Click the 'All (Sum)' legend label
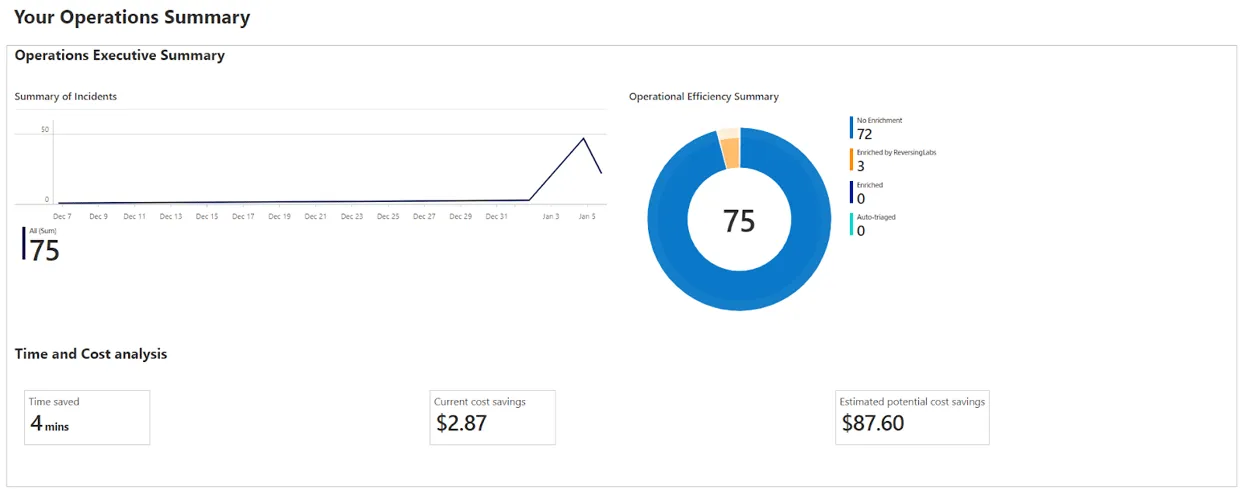 [43, 231]
